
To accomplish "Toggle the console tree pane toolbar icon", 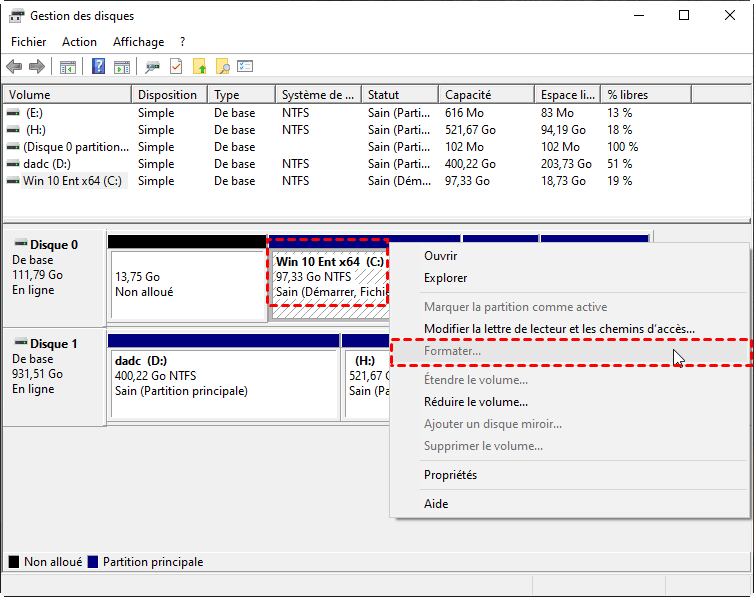I will [x=68, y=67].
